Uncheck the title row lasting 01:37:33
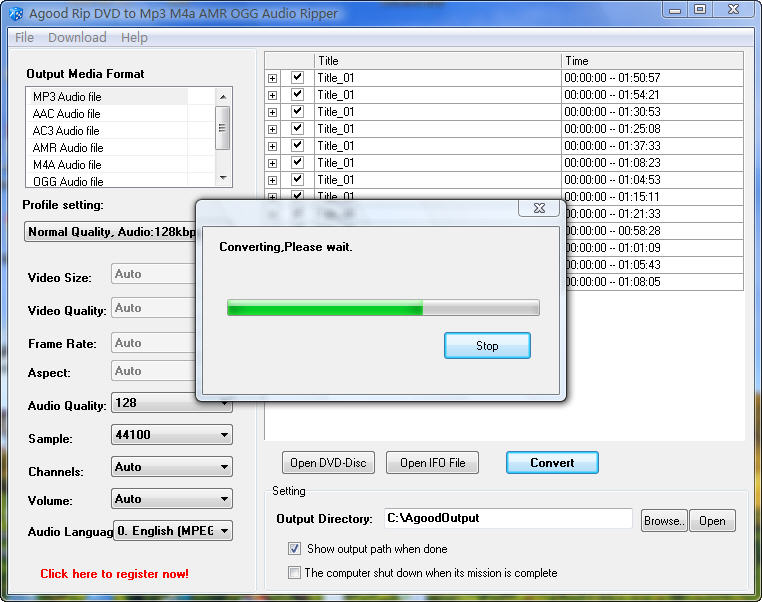Image resolution: width=762 pixels, height=602 pixels. pyautogui.click(x=297, y=145)
